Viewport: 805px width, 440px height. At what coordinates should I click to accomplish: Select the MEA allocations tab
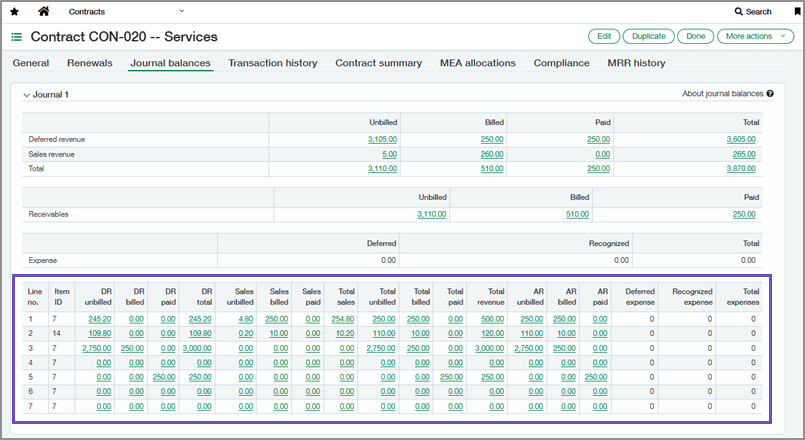tap(478, 63)
